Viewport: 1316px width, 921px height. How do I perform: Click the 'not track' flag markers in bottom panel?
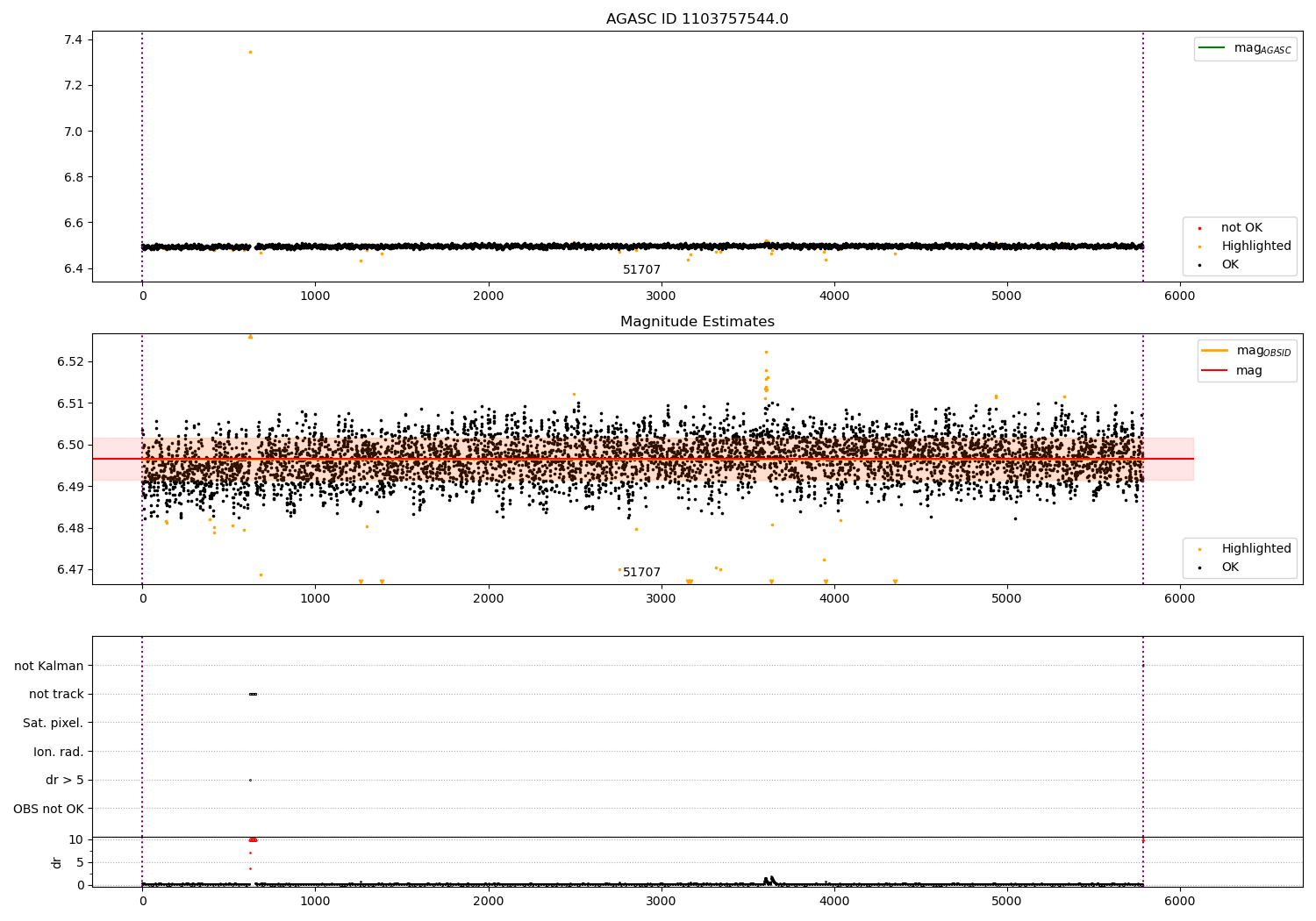(x=253, y=694)
